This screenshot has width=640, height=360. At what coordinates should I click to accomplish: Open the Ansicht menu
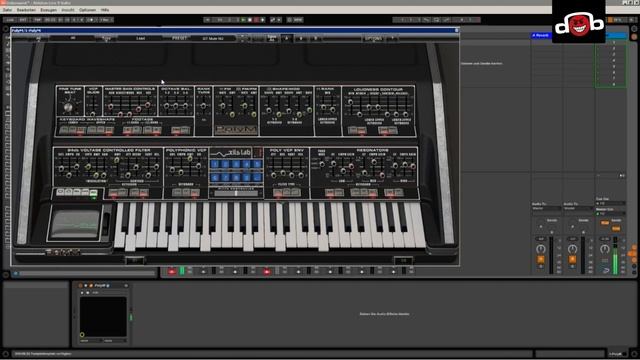[x=68, y=10]
